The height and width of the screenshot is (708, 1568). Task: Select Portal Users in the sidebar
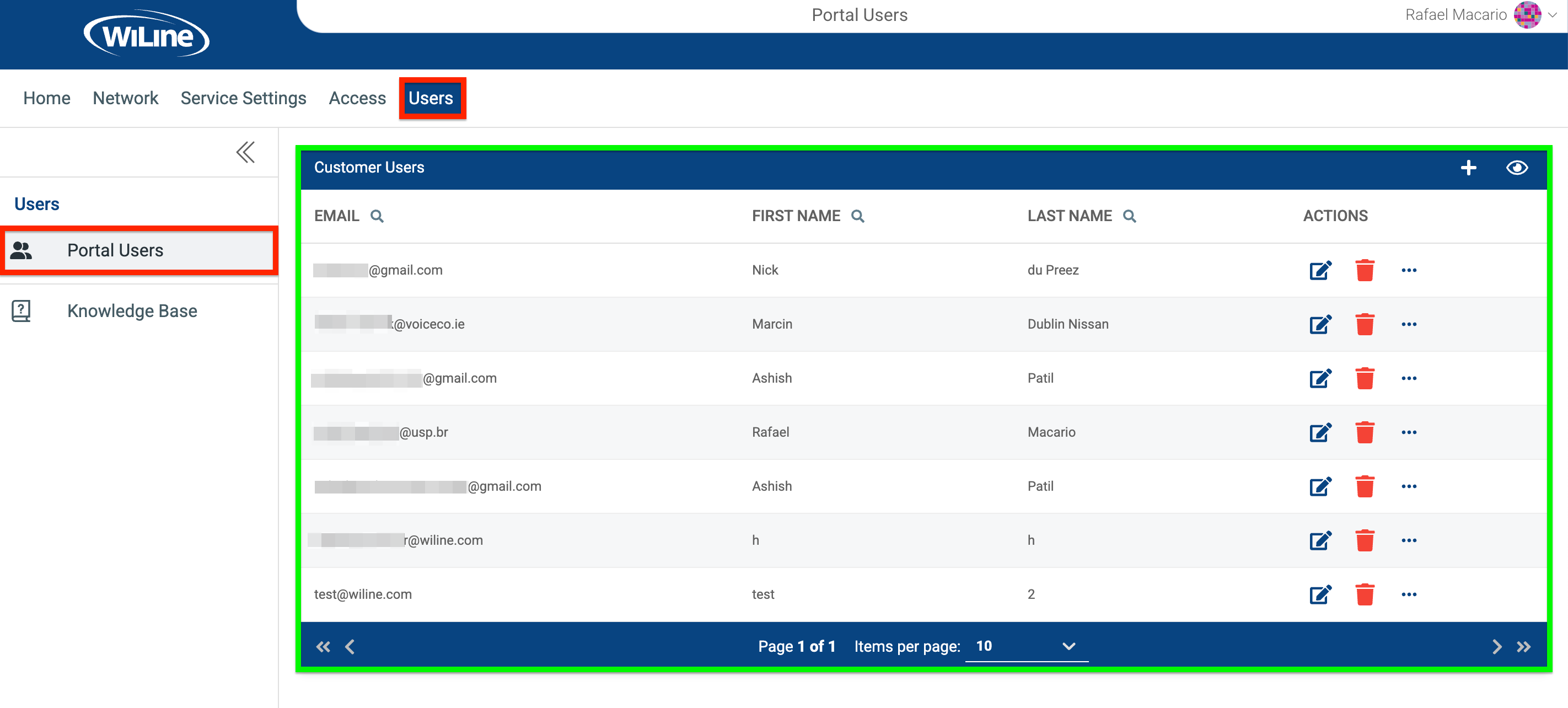coord(116,250)
